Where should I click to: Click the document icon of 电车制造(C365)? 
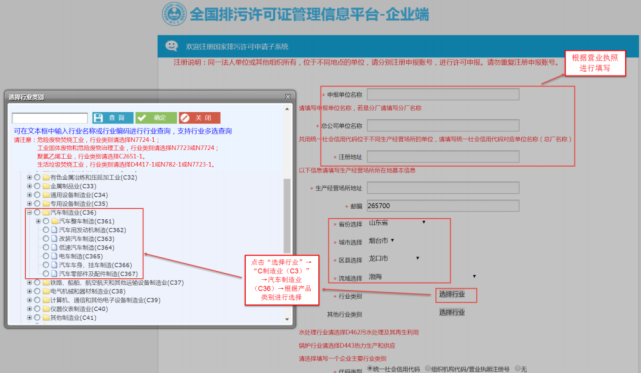point(54,256)
